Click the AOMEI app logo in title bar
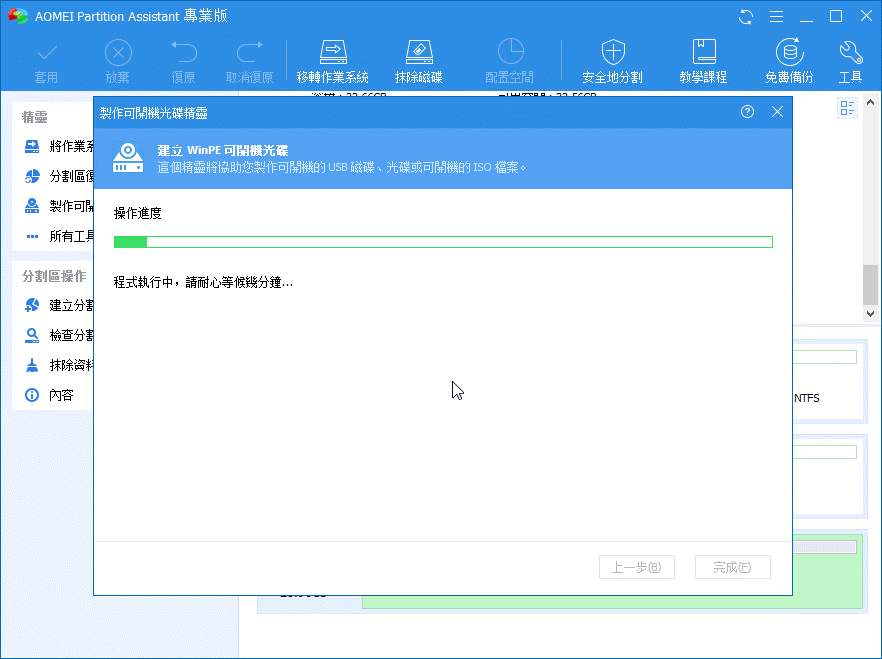882x659 pixels. (17, 16)
